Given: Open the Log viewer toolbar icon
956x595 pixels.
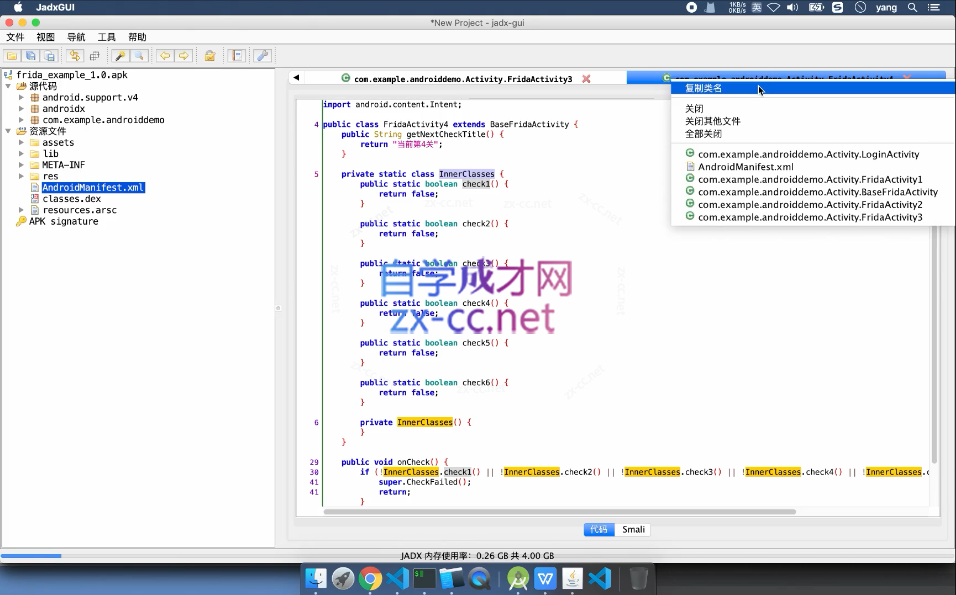Looking at the screenshot, I should pos(236,56).
